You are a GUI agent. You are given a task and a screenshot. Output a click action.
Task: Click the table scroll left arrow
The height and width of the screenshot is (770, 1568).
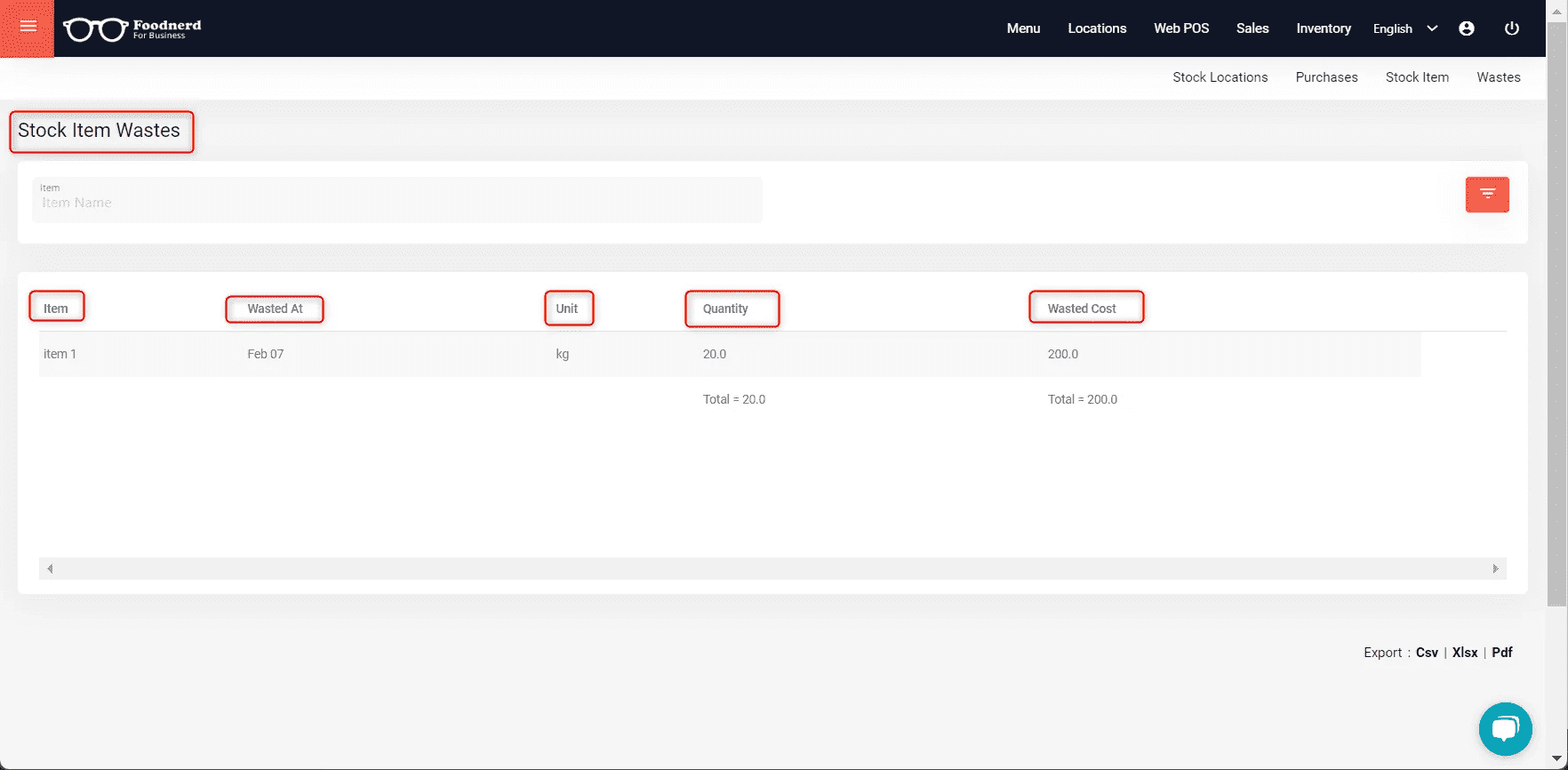pyautogui.click(x=50, y=569)
